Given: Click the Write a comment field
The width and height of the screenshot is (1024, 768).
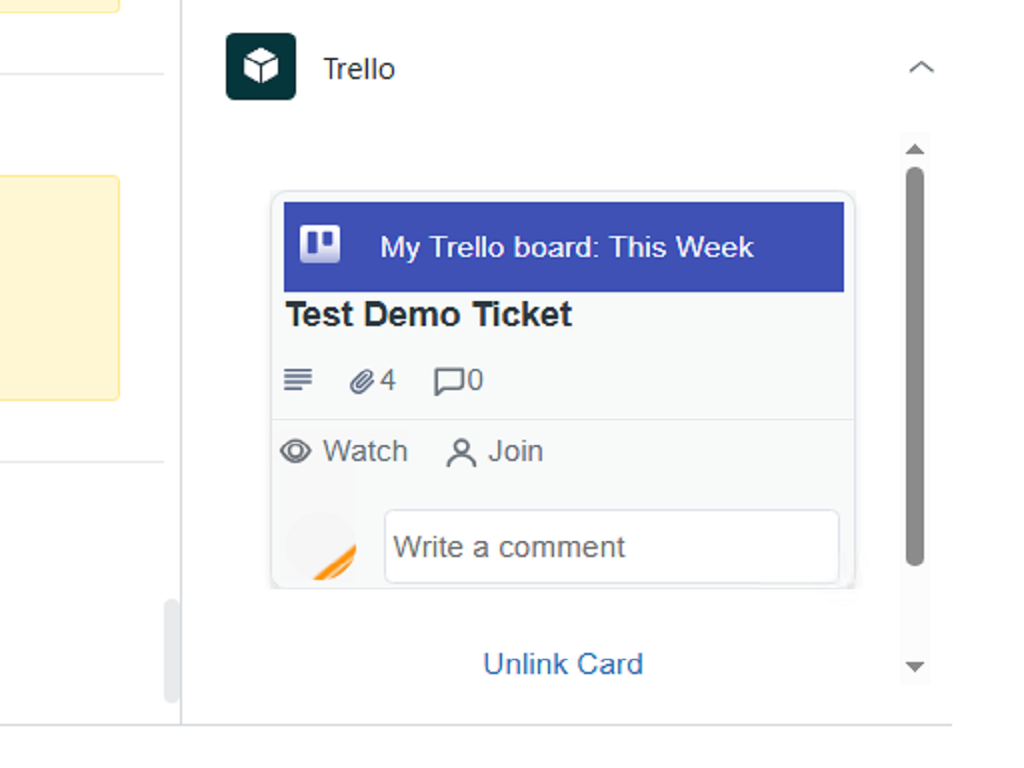Looking at the screenshot, I should (611, 547).
